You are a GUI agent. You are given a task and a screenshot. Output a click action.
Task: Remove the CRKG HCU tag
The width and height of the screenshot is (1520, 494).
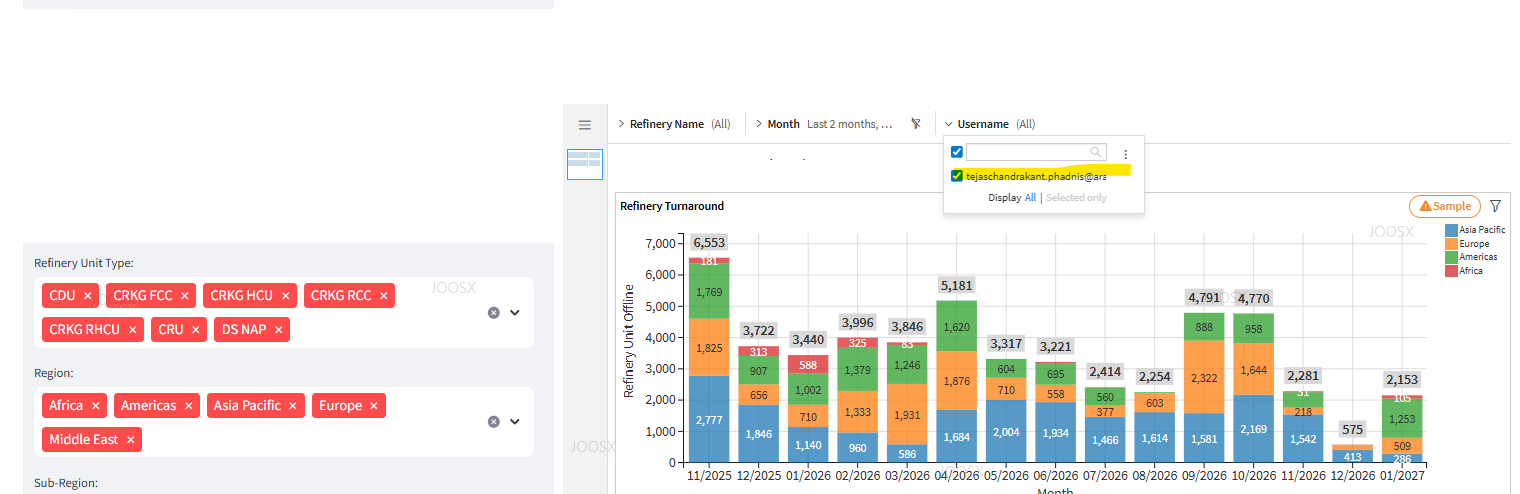286,296
